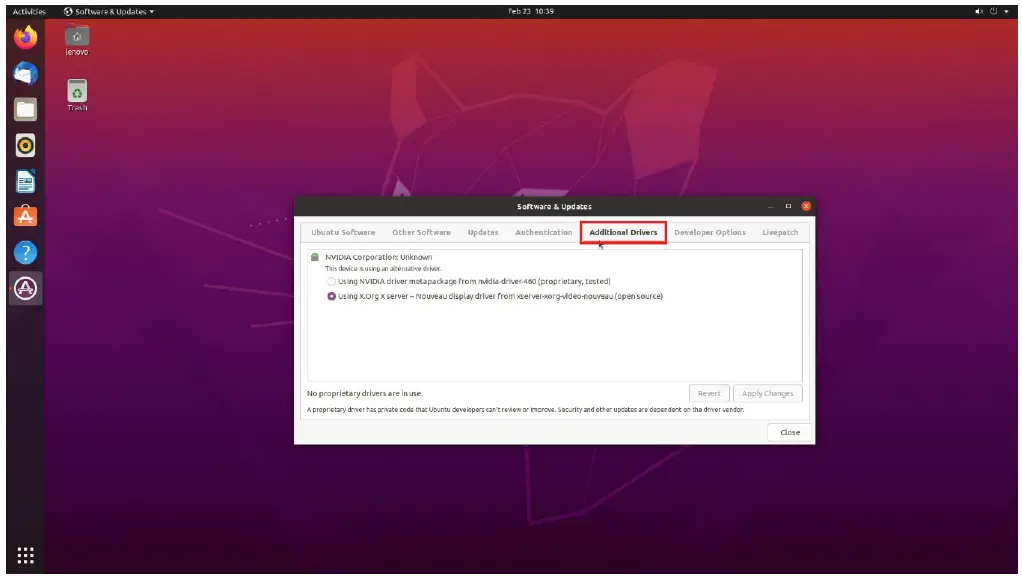
Task: Click the Show Applications grid button
Action: pyautogui.click(x=25, y=555)
